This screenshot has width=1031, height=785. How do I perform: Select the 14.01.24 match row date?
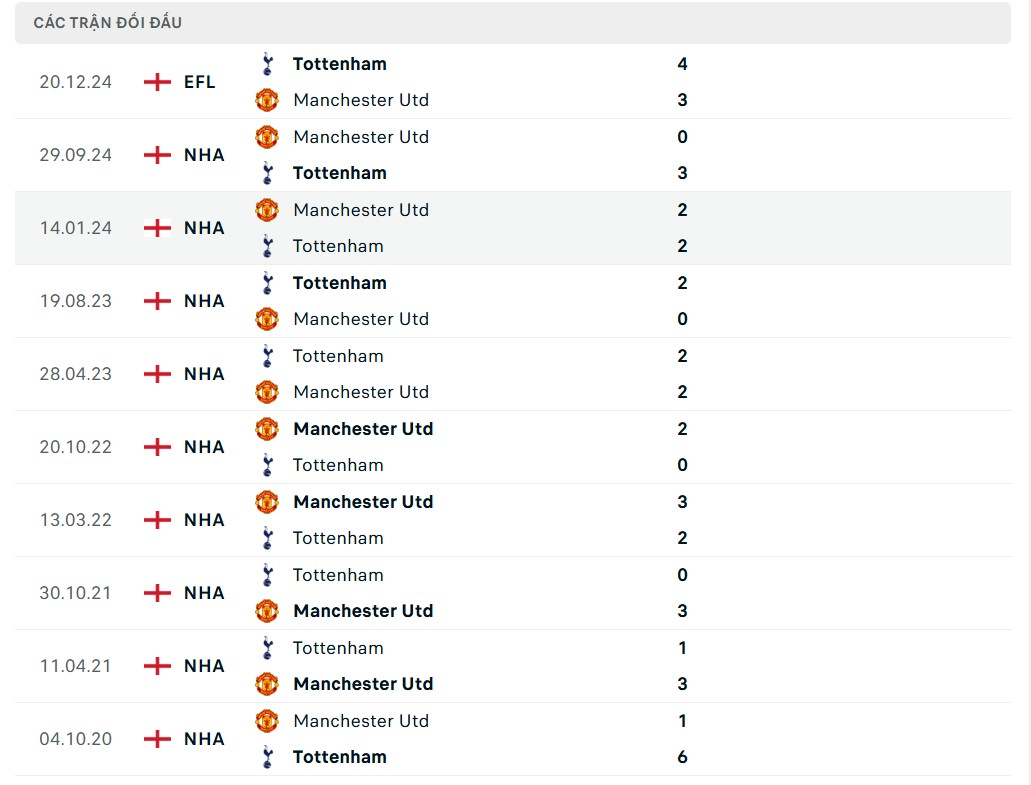[76, 228]
